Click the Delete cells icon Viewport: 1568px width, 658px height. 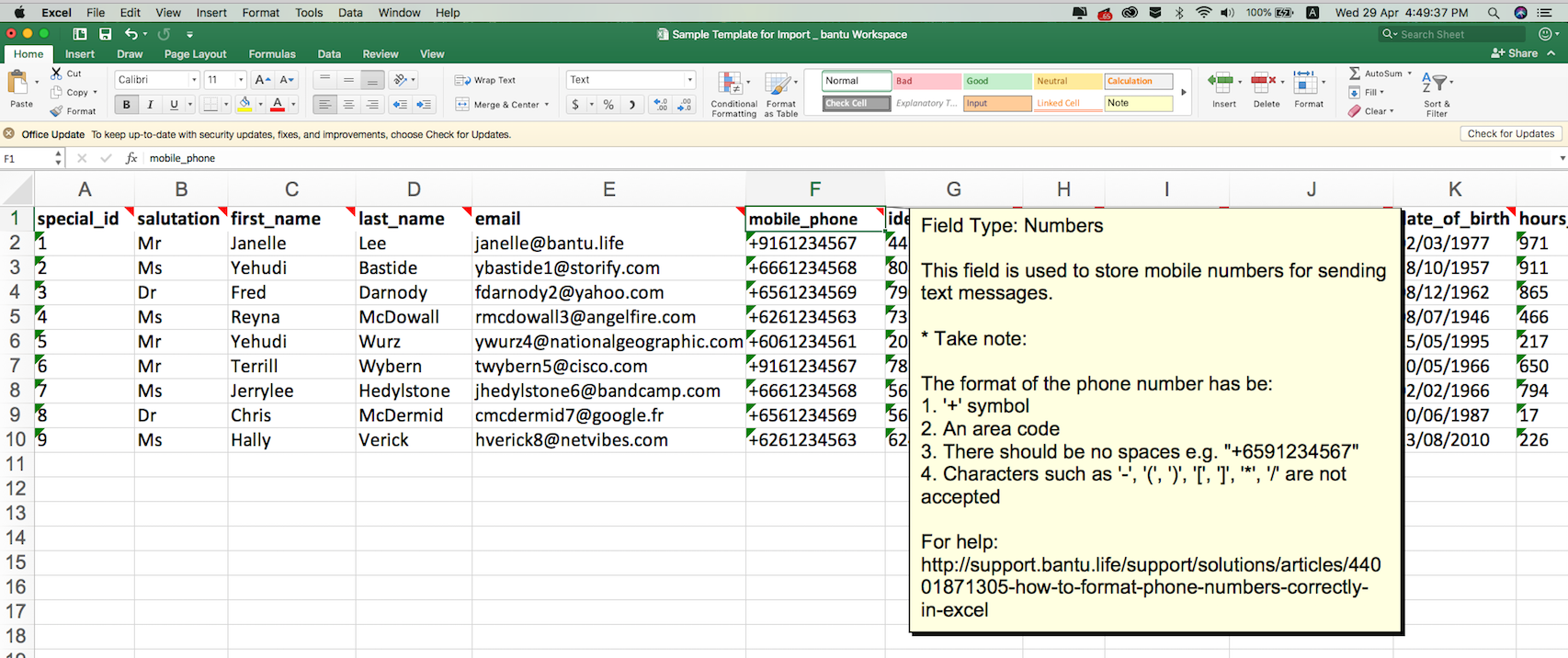point(1264,84)
